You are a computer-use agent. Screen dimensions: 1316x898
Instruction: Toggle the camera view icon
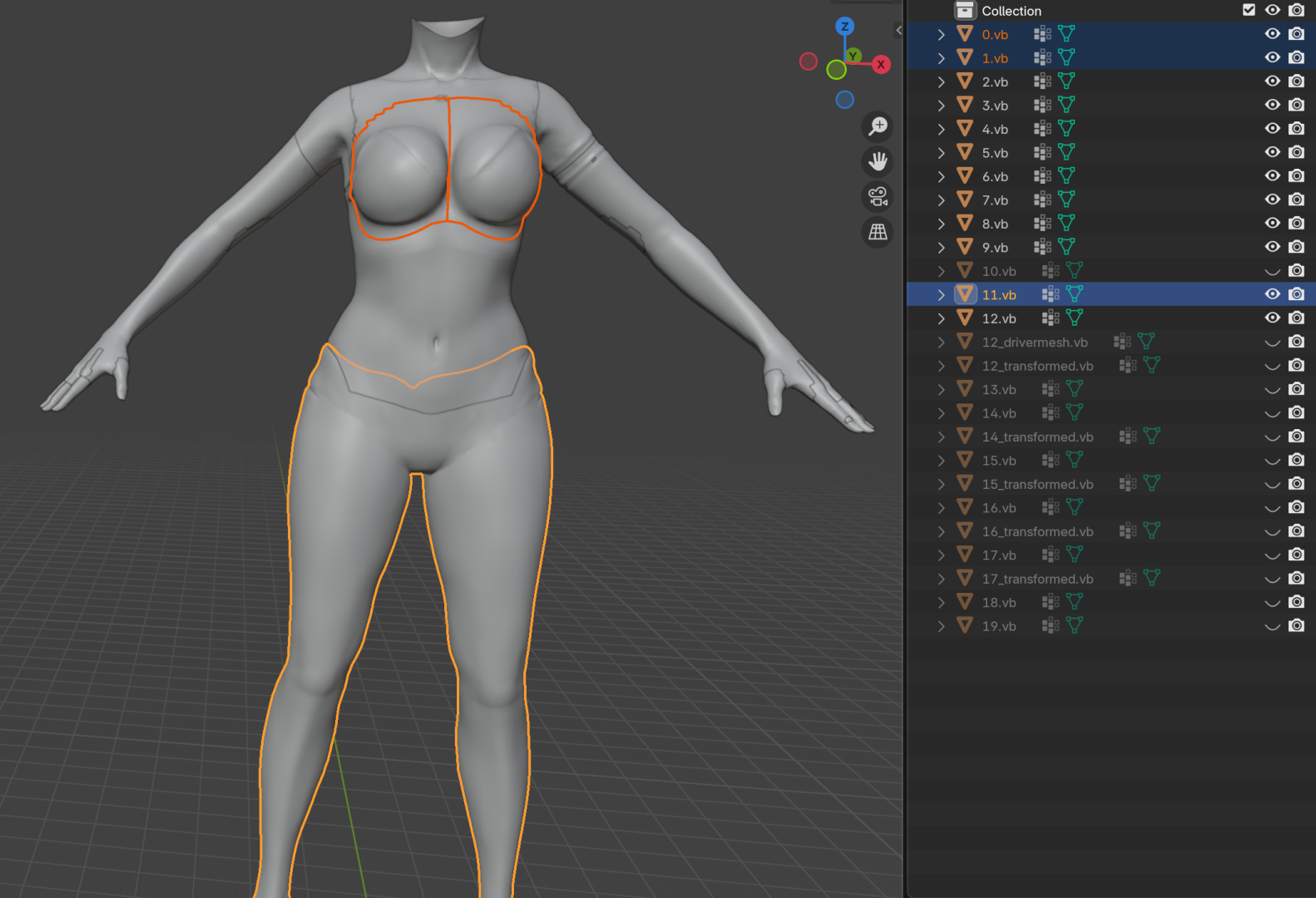coord(878,197)
